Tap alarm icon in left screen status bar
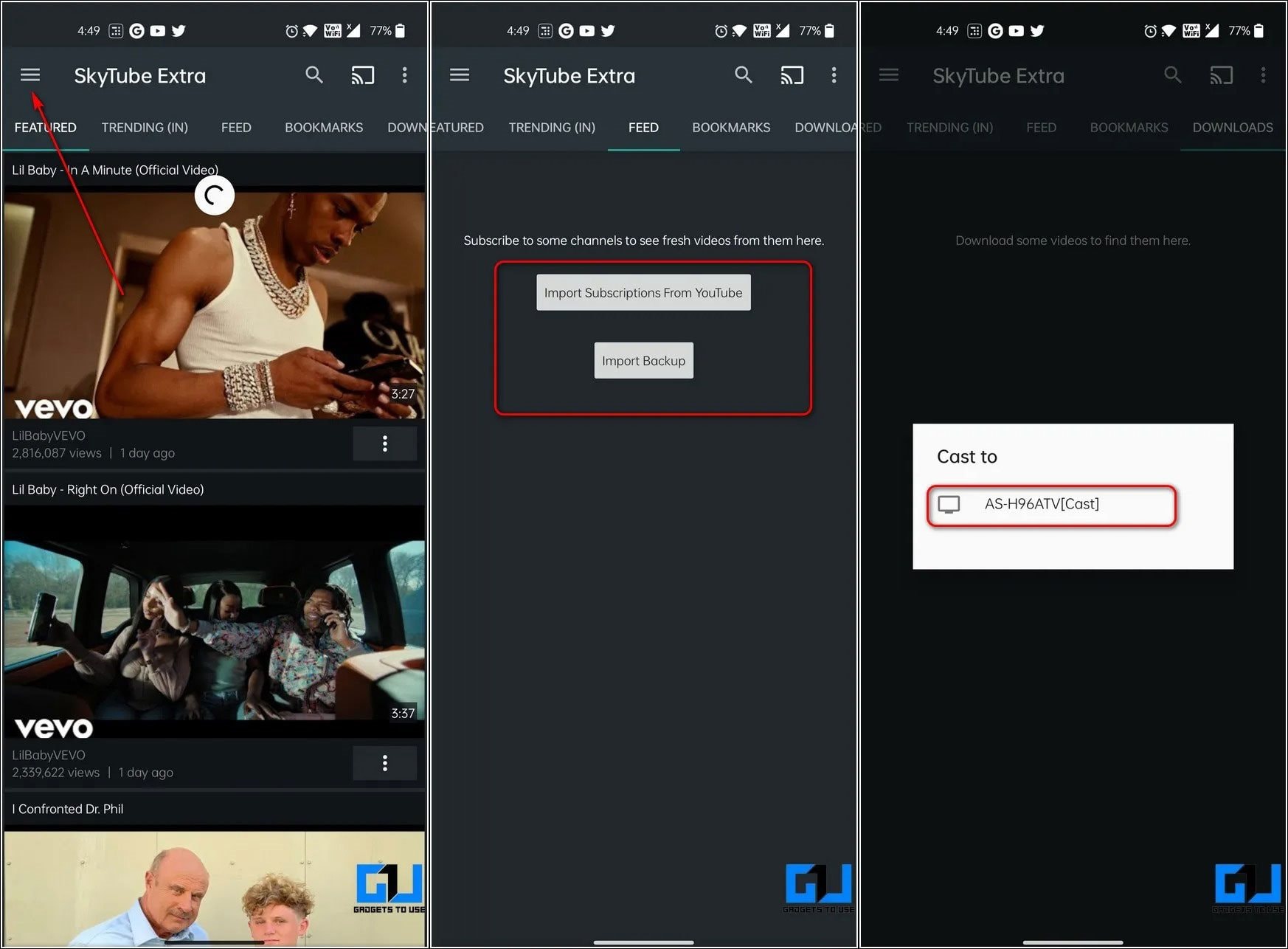This screenshot has height=949, width=1288. click(292, 31)
